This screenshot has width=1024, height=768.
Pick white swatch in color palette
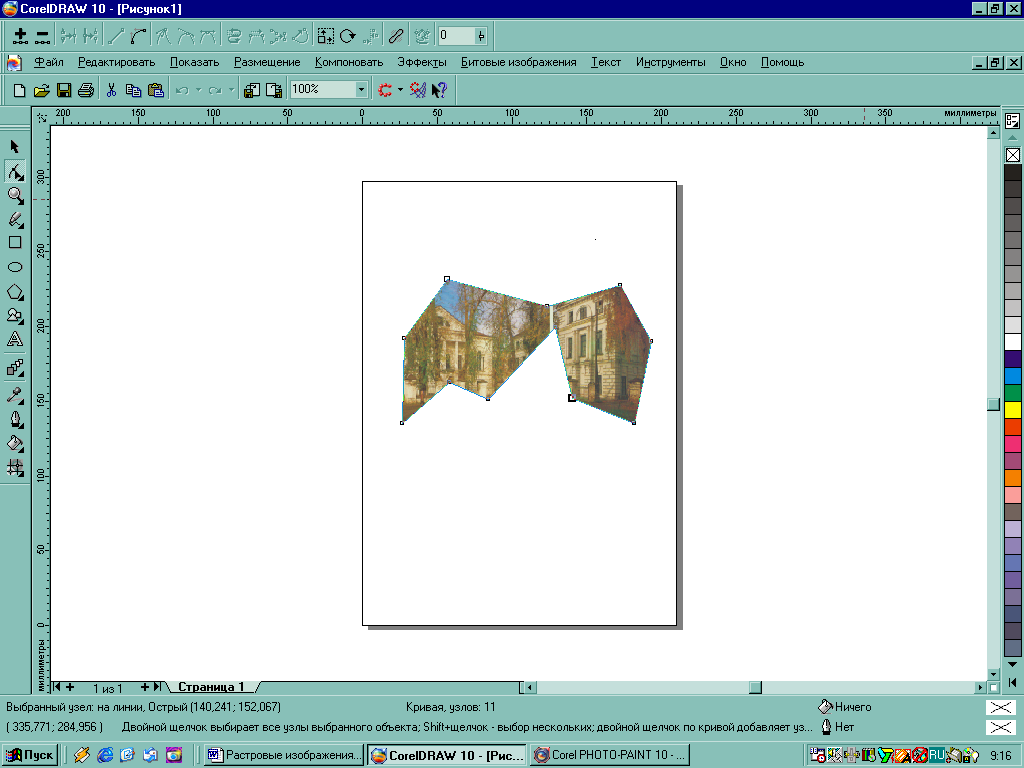click(1013, 342)
